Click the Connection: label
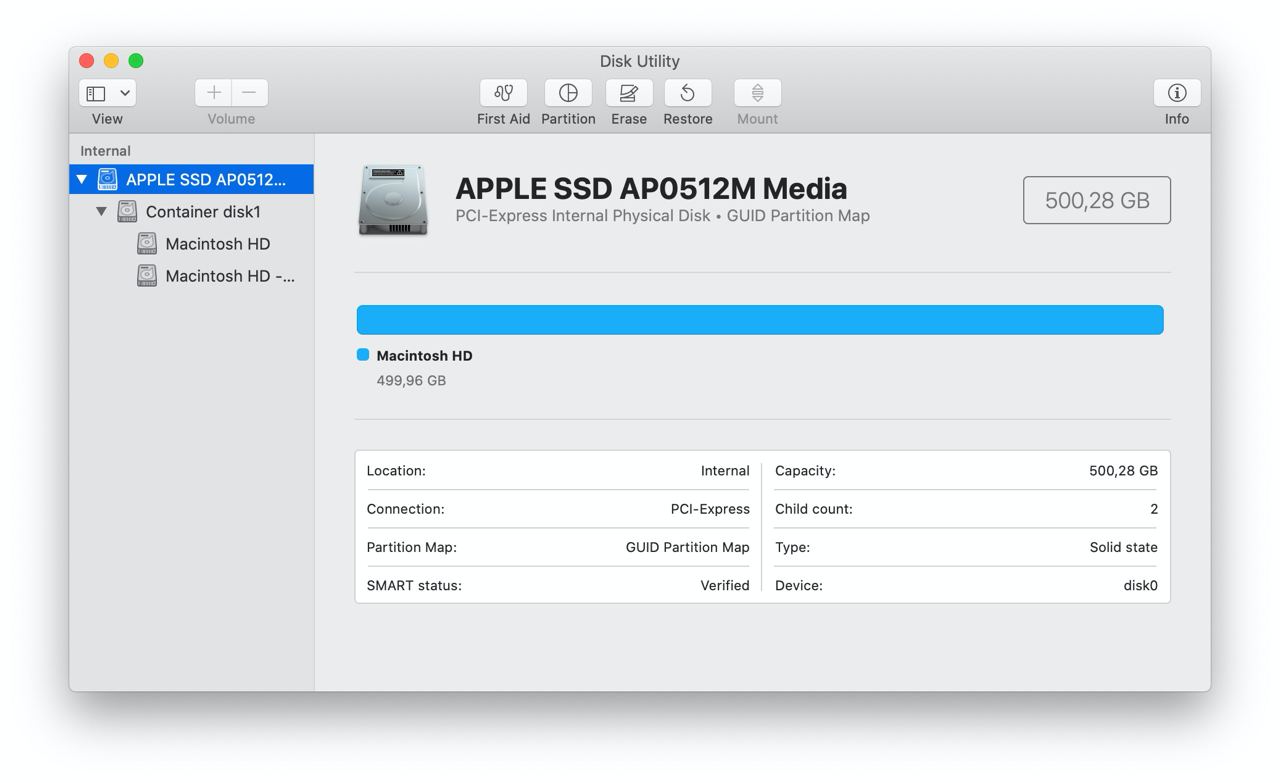 coord(405,509)
